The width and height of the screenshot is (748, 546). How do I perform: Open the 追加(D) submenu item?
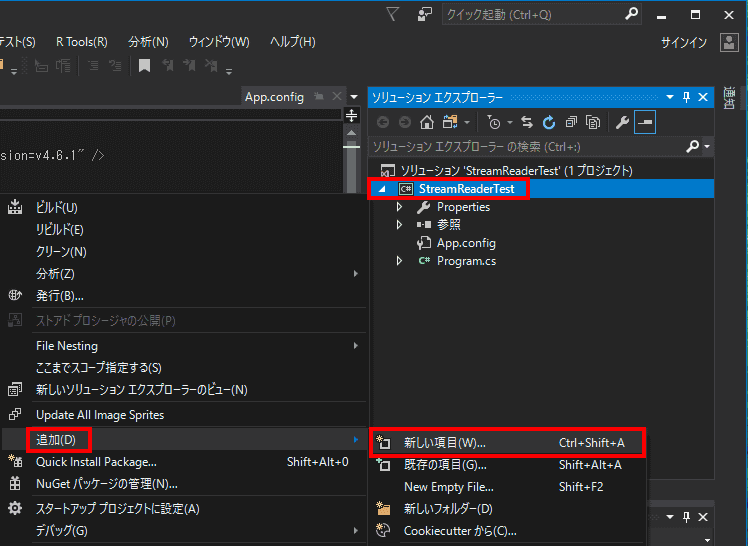pos(184,440)
